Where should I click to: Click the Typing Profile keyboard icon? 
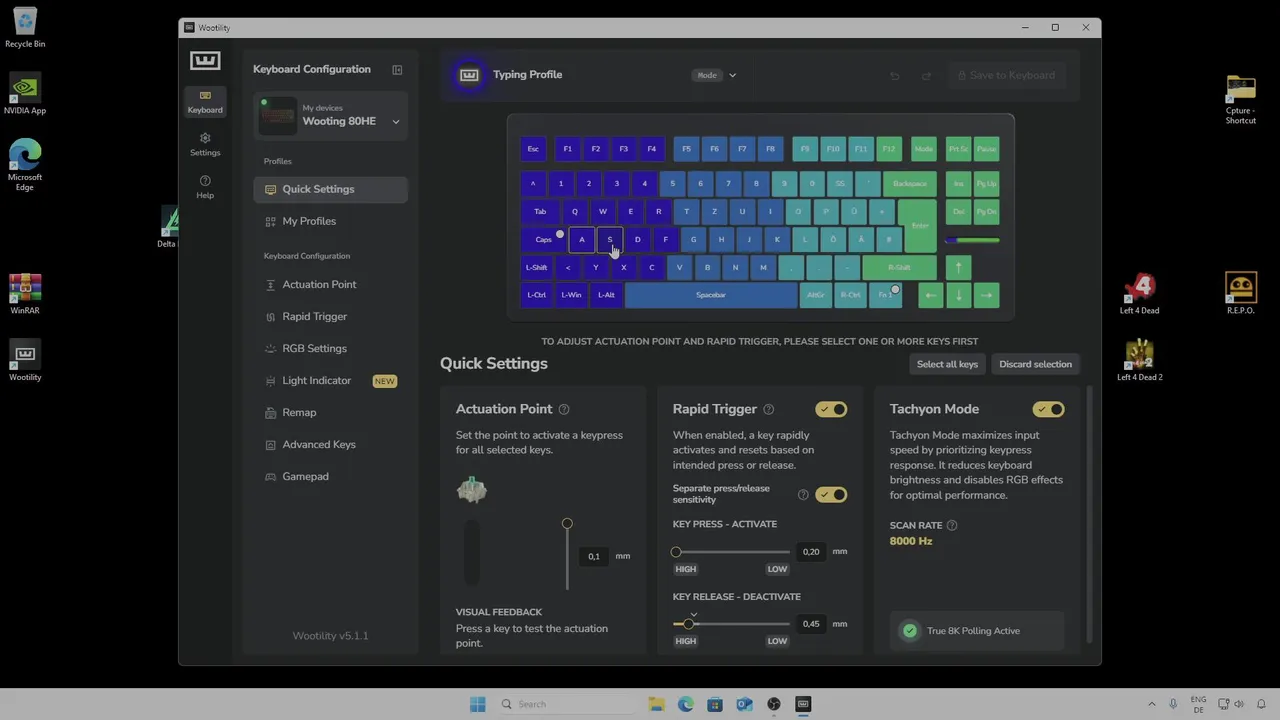pyautogui.click(x=469, y=75)
